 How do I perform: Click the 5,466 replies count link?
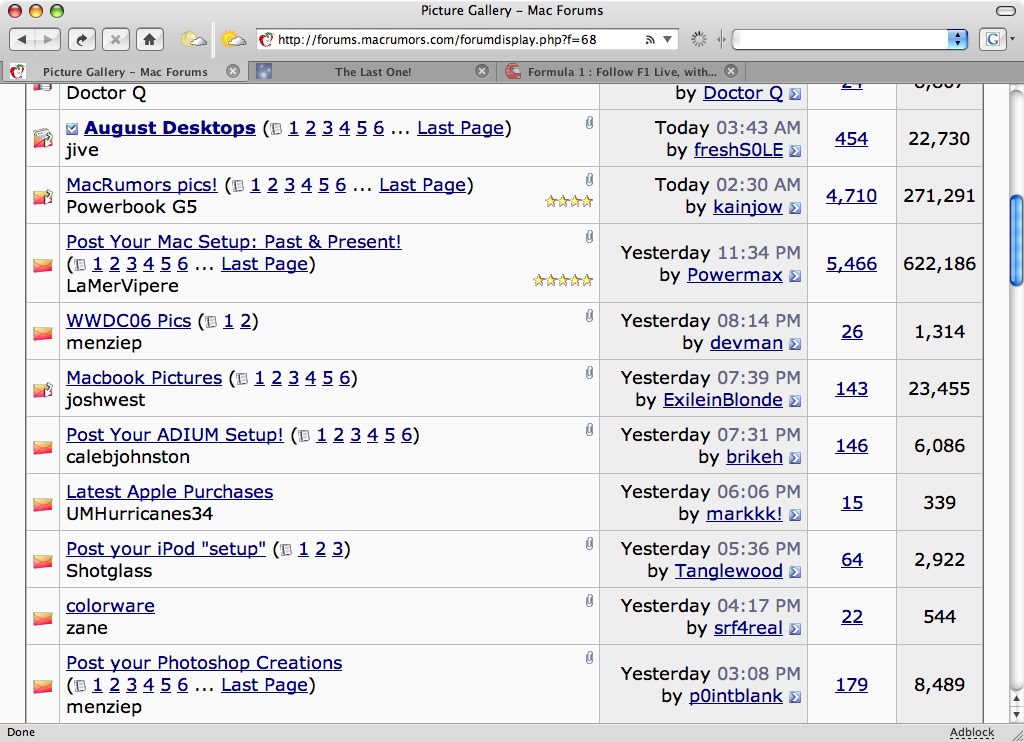click(852, 263)
